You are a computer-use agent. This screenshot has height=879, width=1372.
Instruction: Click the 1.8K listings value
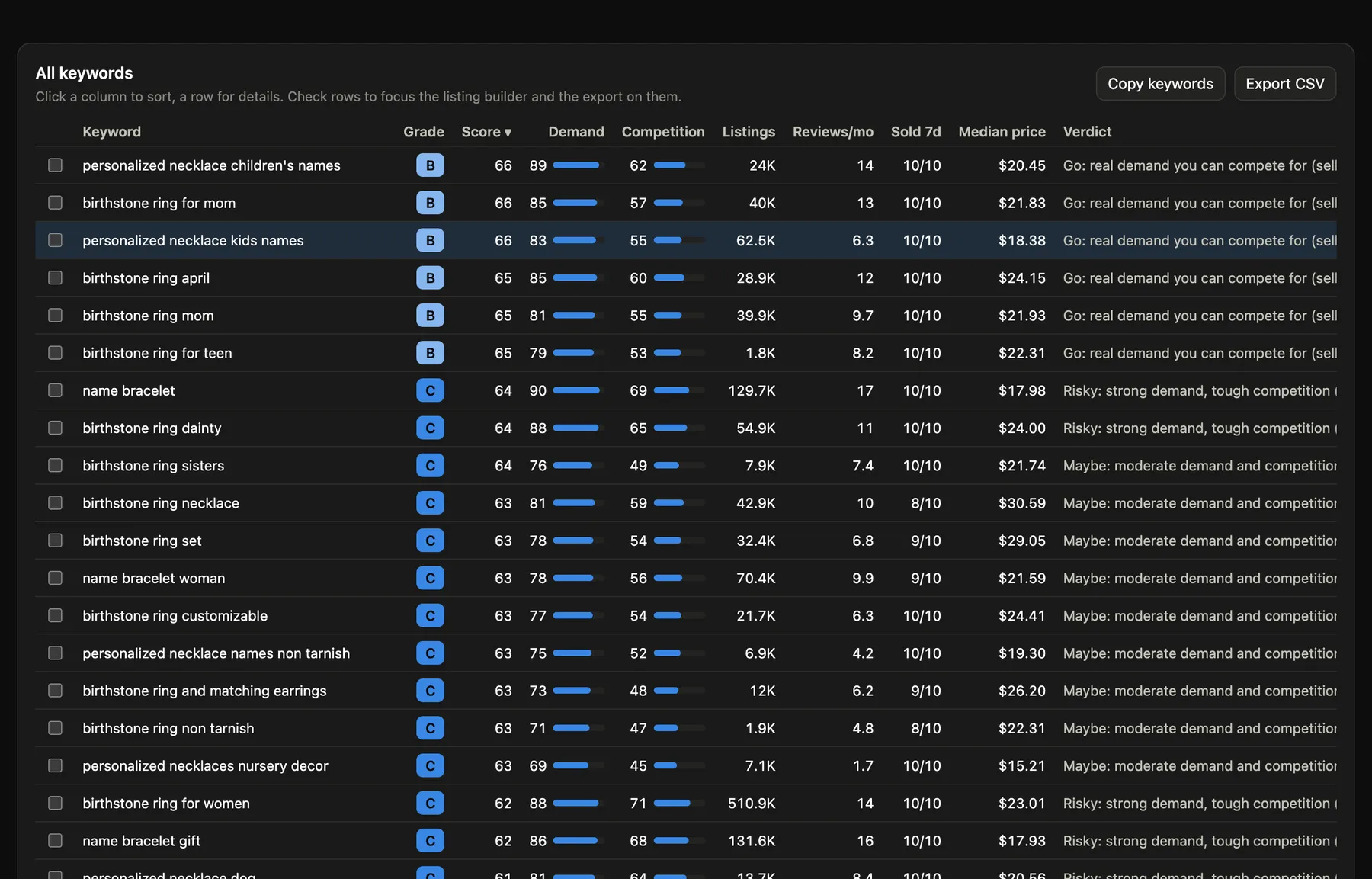(x=760, y=353)
